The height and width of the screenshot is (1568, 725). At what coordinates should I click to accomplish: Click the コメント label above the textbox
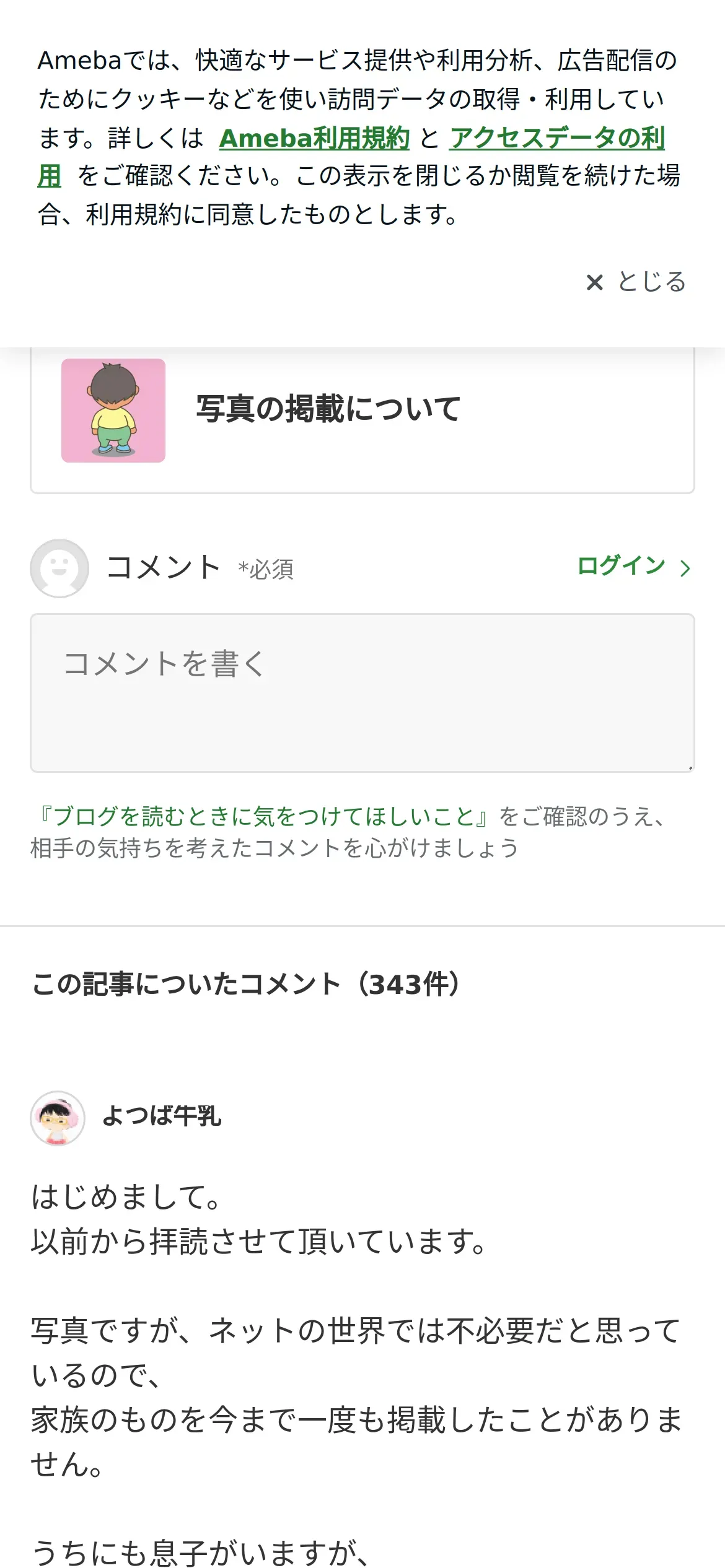click(163, 567)
